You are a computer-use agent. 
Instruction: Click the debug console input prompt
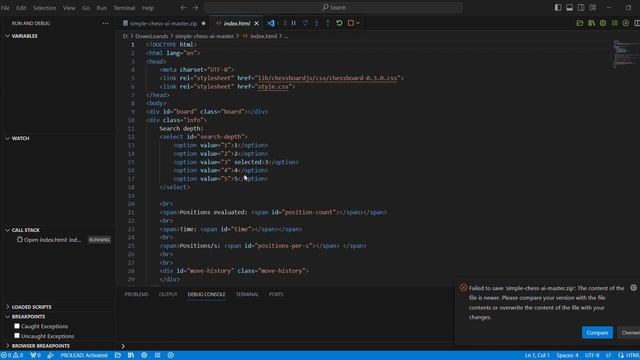pyautogui.click(x=286, y=346)
